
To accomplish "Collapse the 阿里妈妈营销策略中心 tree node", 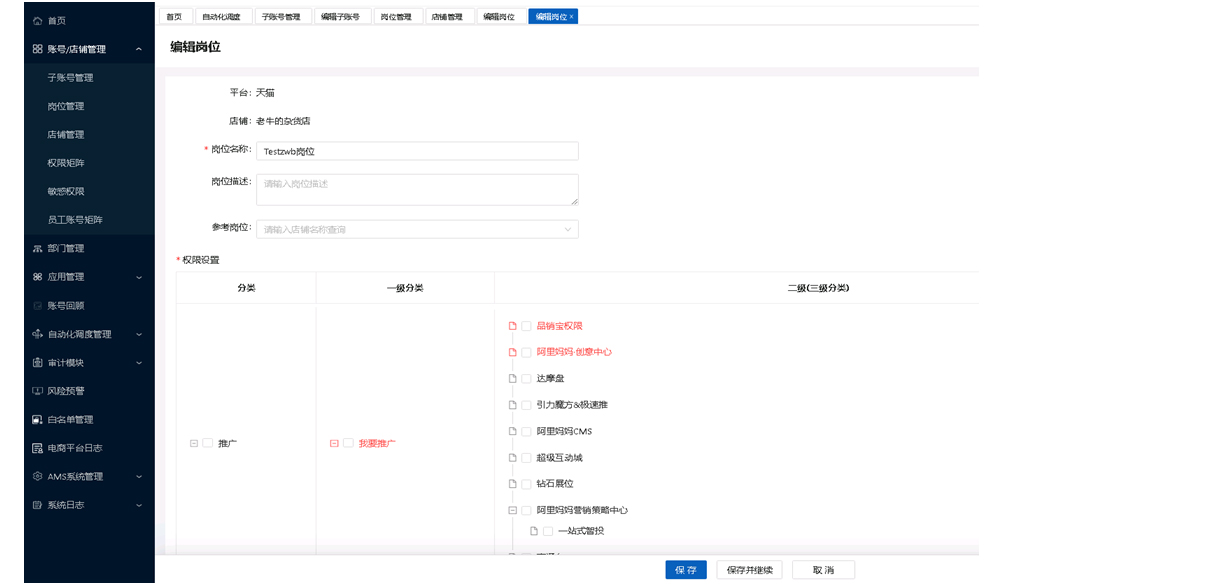I will pos(512,510).
